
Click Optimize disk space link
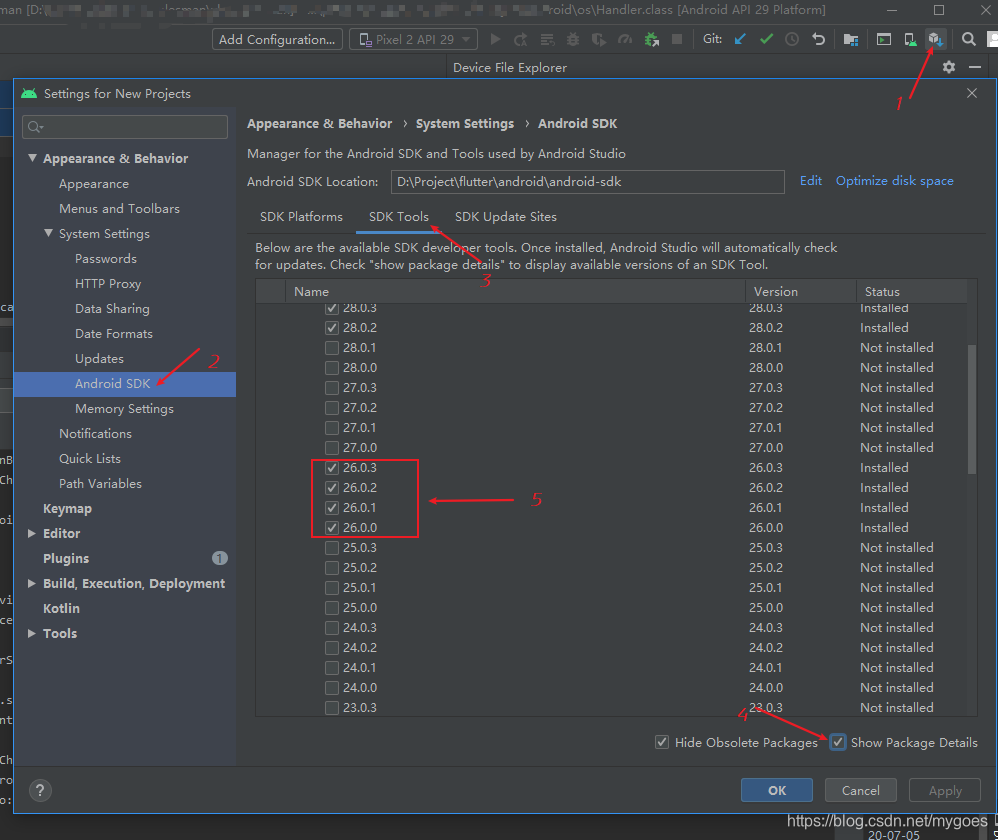click(894, 181)
